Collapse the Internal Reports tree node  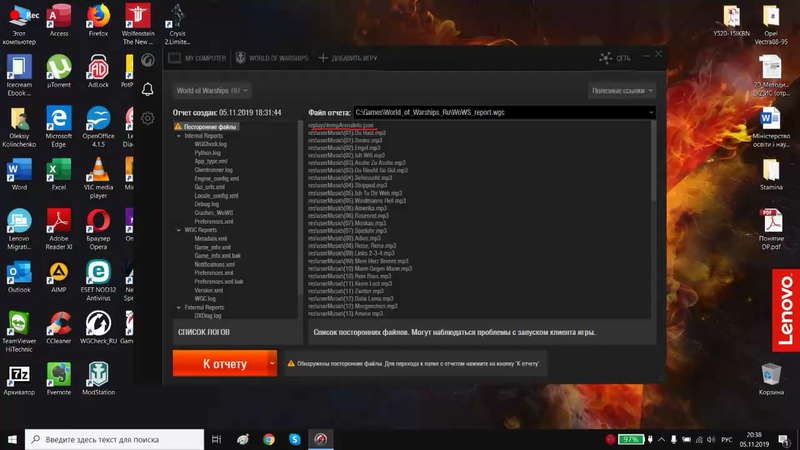(179, 136)
